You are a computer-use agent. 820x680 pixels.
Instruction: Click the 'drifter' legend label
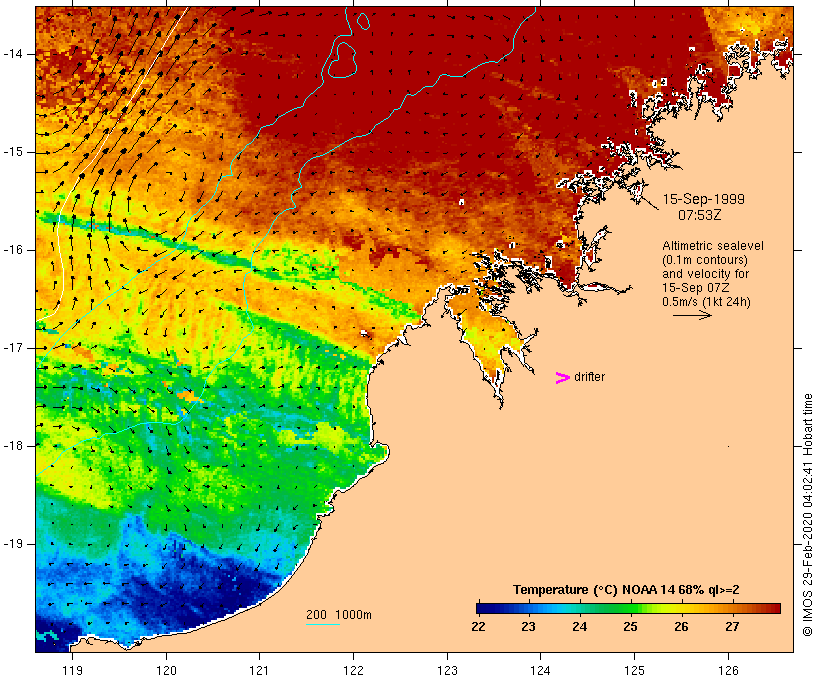point(589,377)
